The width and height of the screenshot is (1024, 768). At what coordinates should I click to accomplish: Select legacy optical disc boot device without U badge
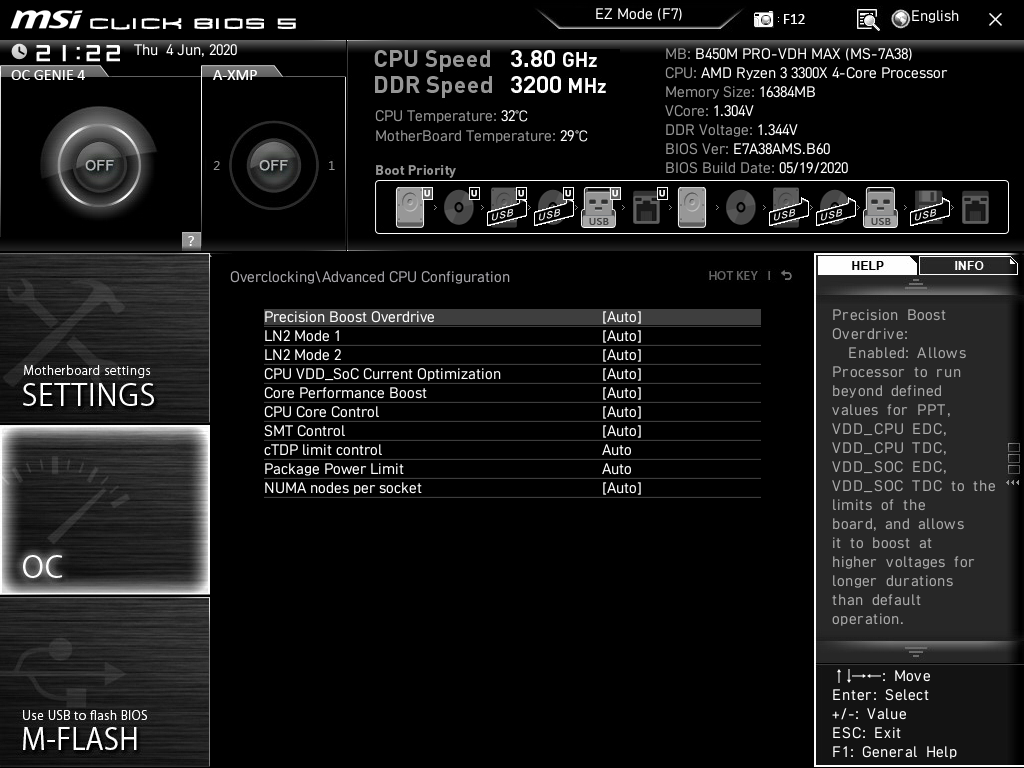(741, 207)
